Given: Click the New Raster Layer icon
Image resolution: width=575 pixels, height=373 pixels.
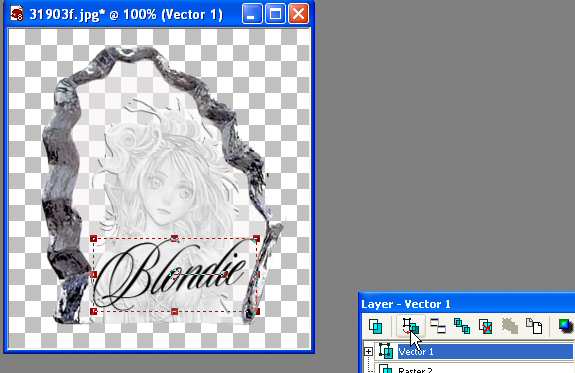Looking at the screenshot, I should coord(375,326).
